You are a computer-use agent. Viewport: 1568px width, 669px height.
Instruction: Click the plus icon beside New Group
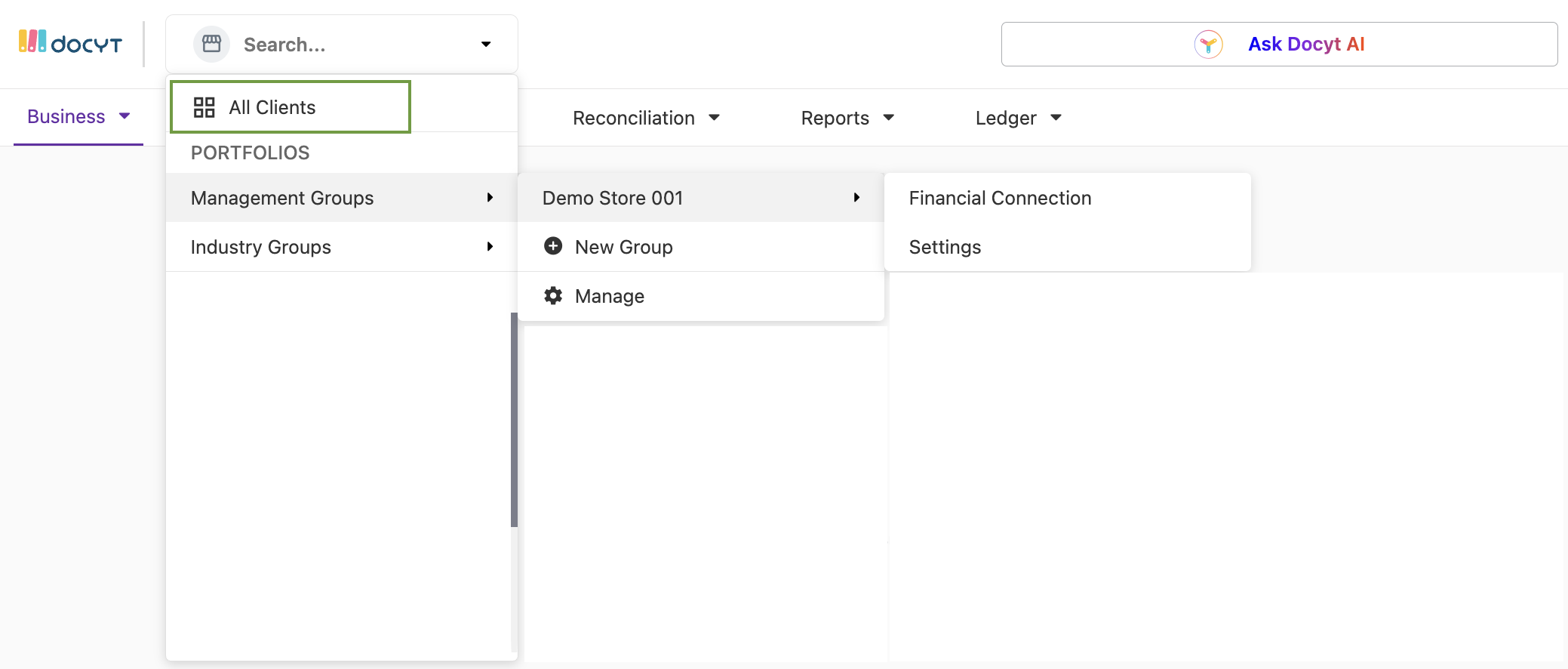(553, 246)
